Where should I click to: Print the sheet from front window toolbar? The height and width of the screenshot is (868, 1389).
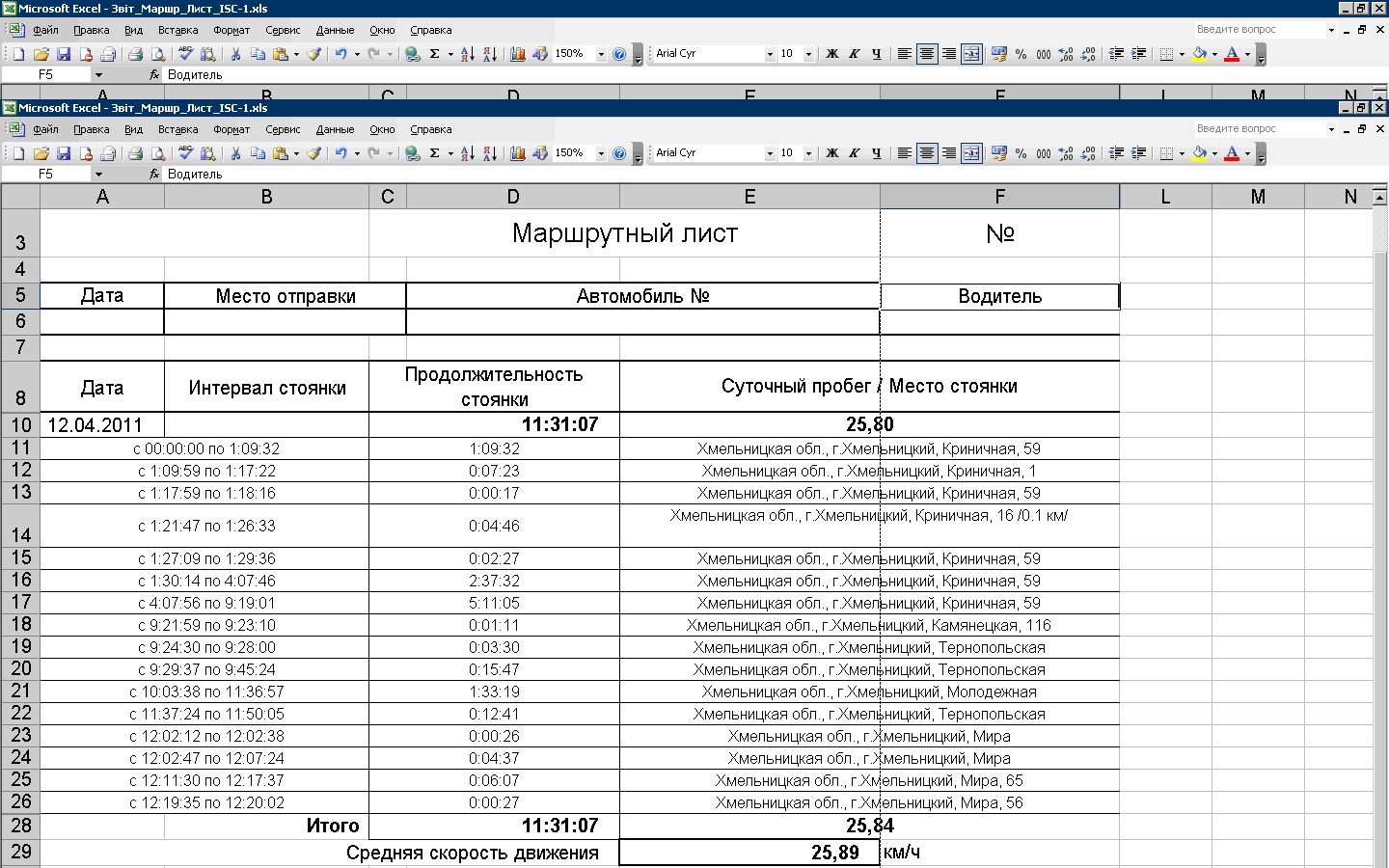[x=135, y=153]
